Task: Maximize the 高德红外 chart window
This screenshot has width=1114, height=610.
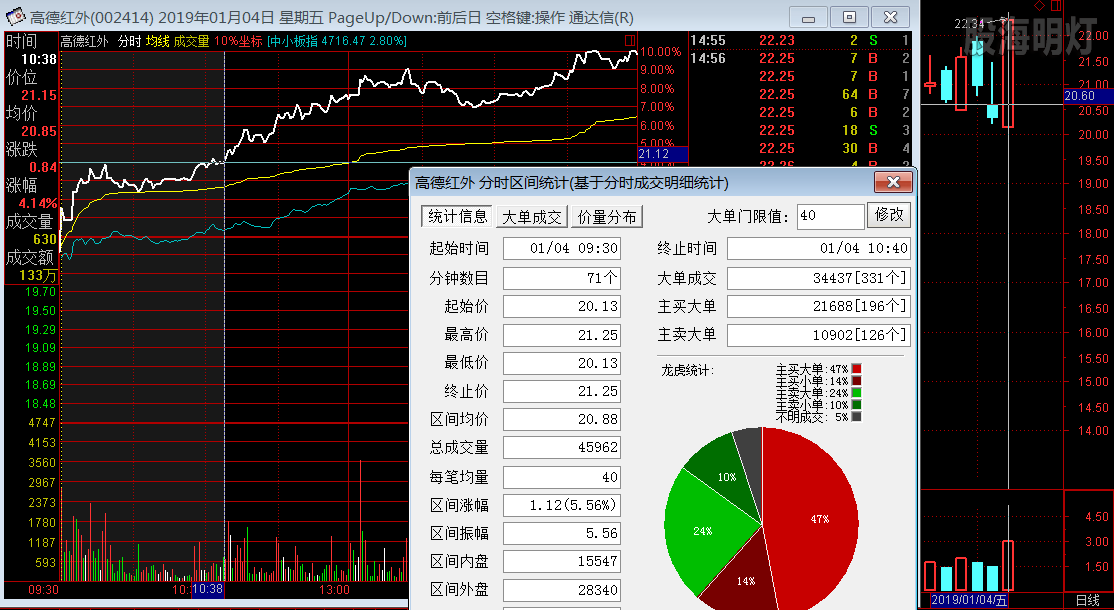Action: 850,17
